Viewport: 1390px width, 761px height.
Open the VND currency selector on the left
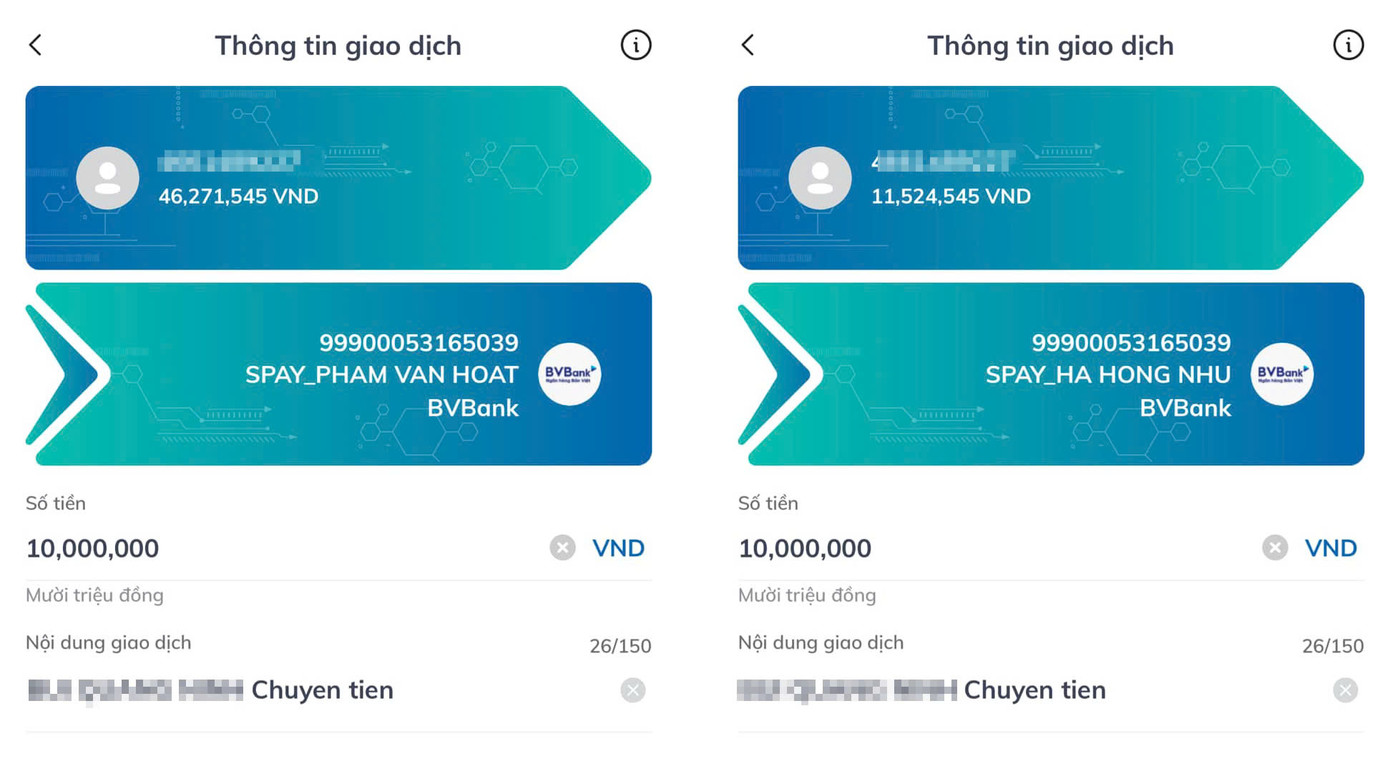tap(618, 547)
